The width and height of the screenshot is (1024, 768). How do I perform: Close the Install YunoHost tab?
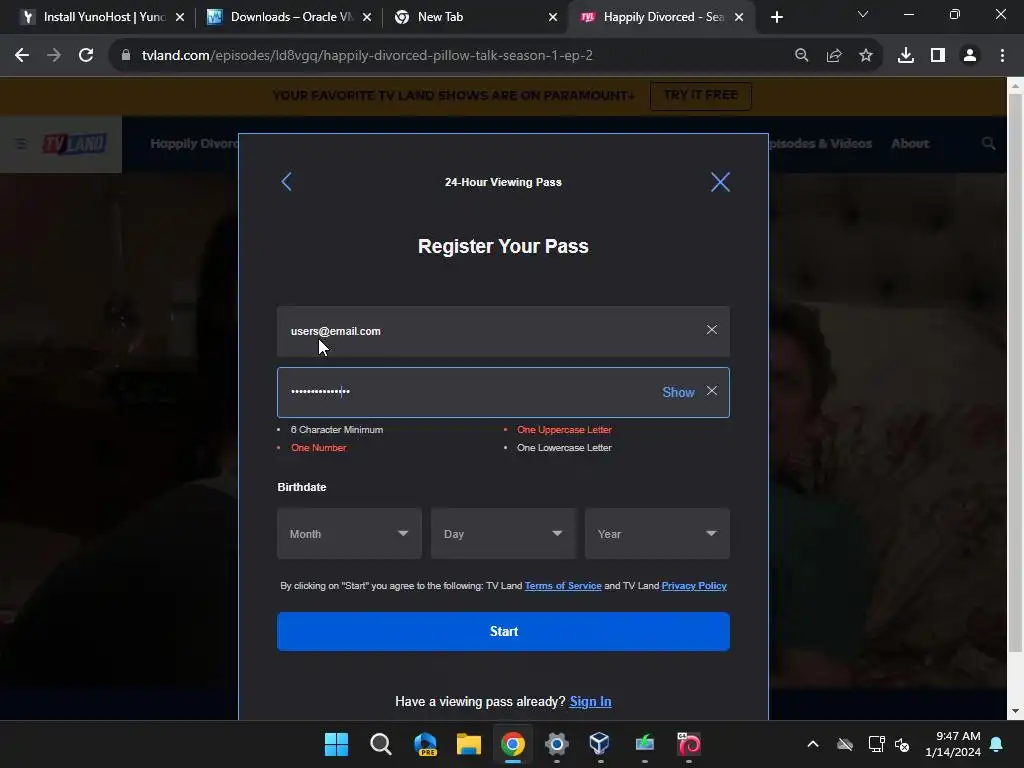point(180,17)
